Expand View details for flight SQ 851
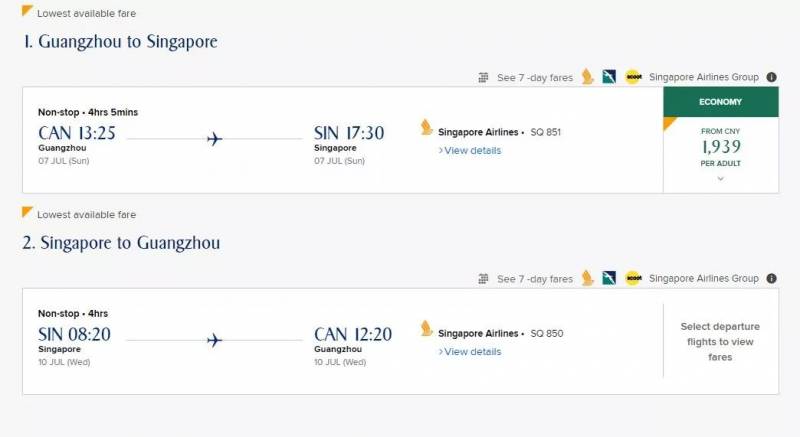Image resolution: width=800 pixels, height=437 pixels. pyautogui.click(x=470, y=151)
